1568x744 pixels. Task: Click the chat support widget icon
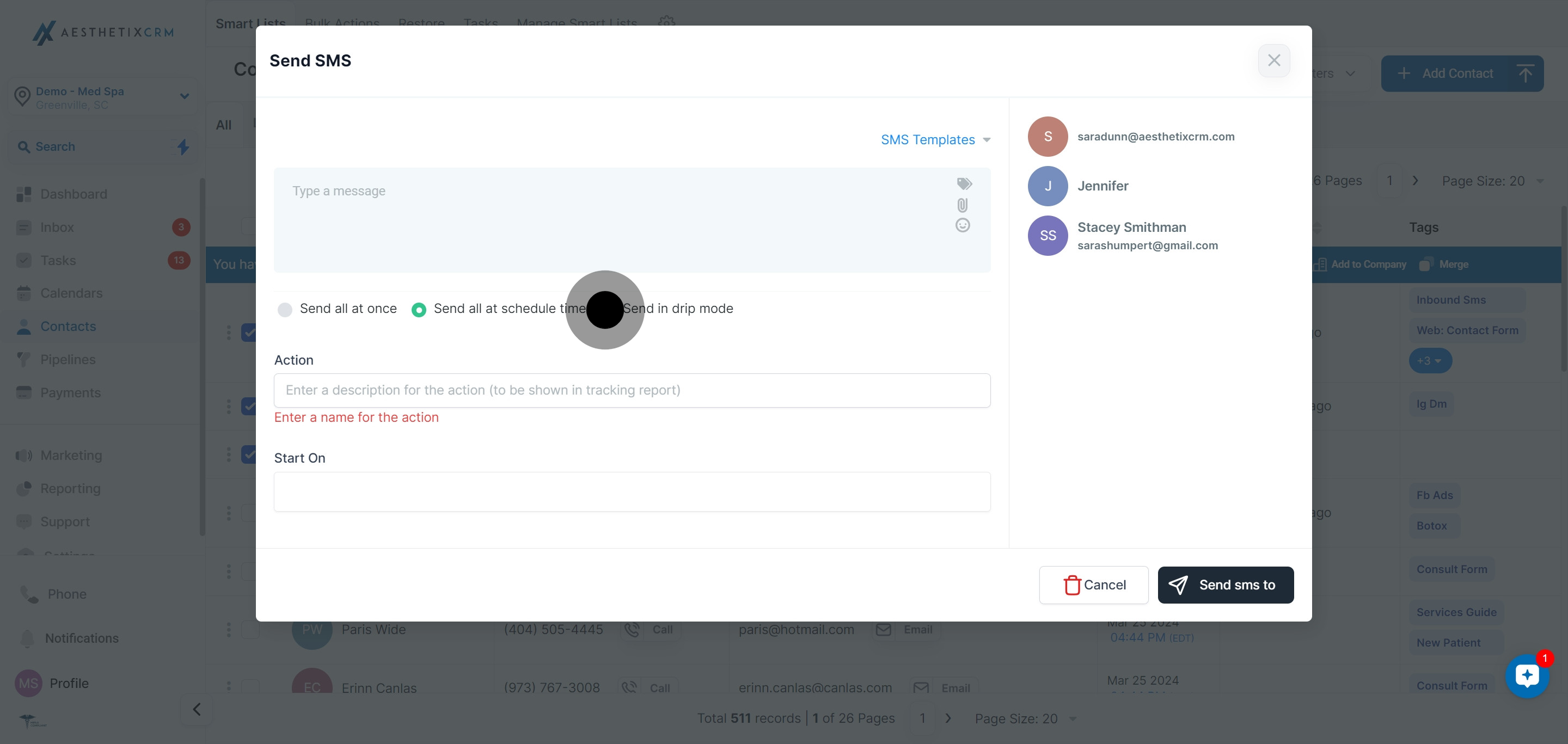(x=1527, y=676)
